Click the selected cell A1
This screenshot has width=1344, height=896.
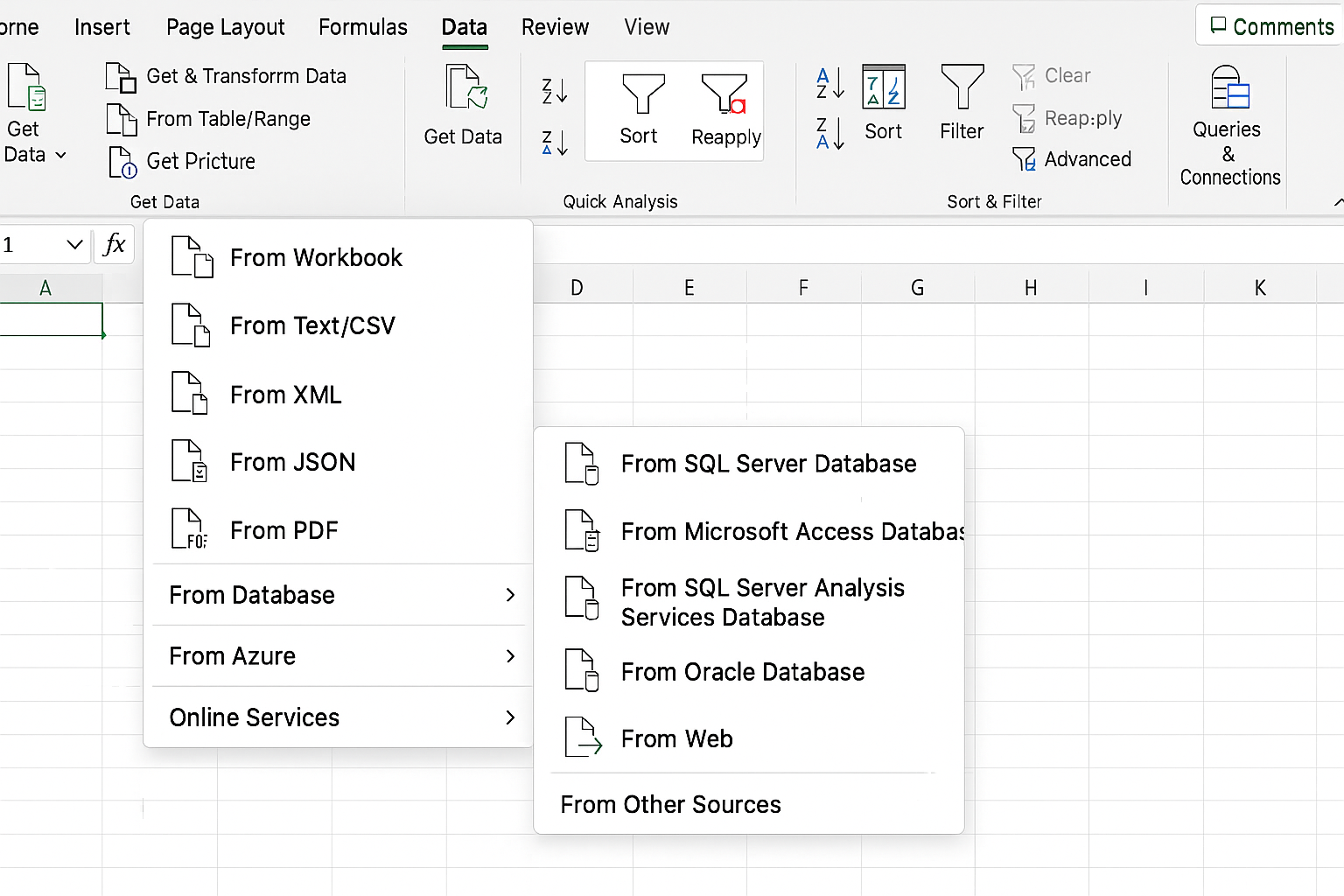pos(51,319)
